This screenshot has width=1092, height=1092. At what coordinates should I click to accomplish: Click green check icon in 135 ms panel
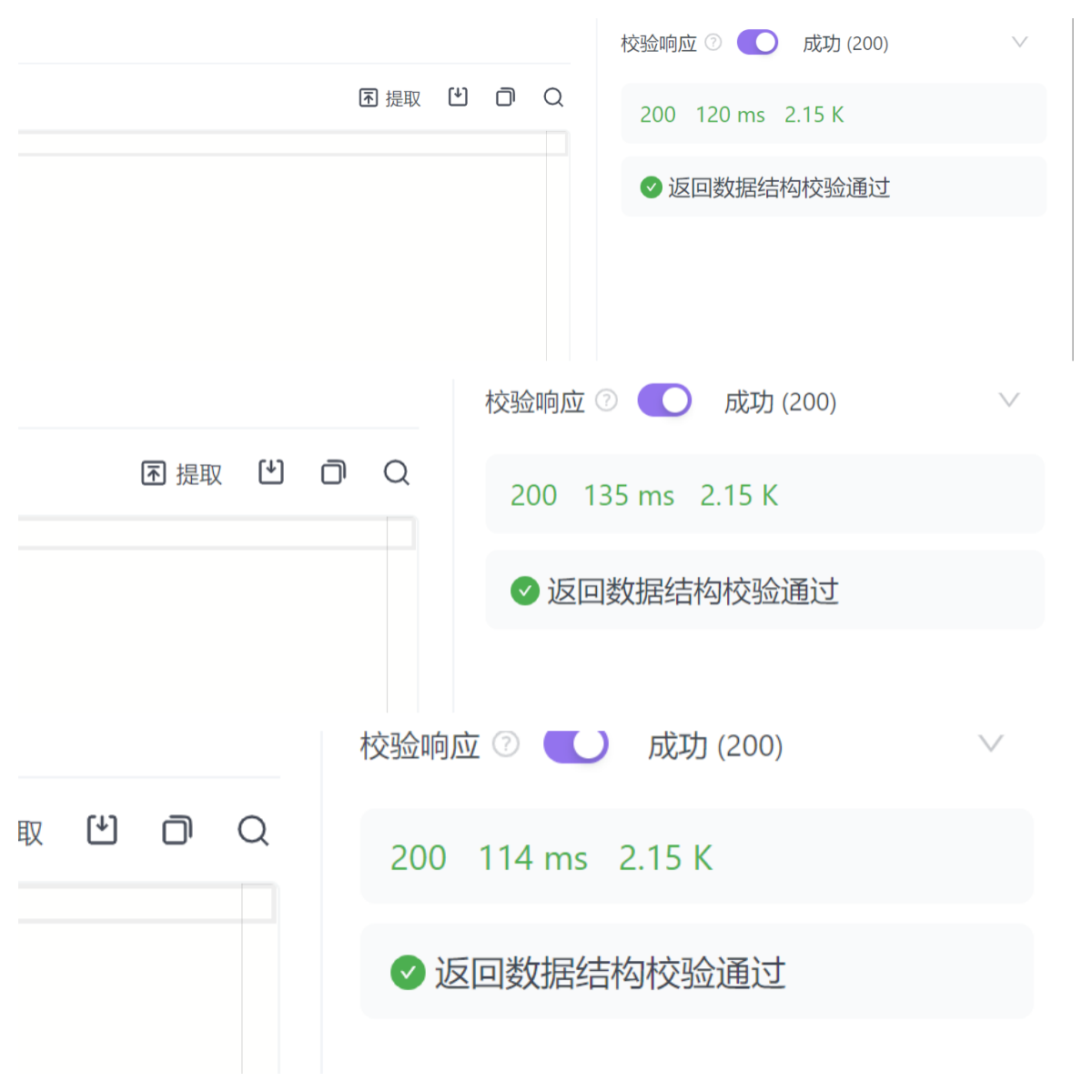point(525,591)
